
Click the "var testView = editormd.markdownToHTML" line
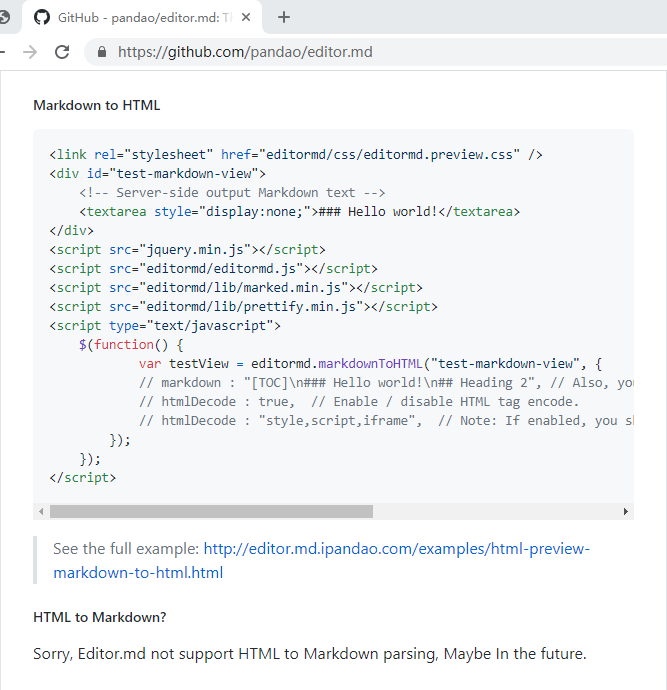370,363
